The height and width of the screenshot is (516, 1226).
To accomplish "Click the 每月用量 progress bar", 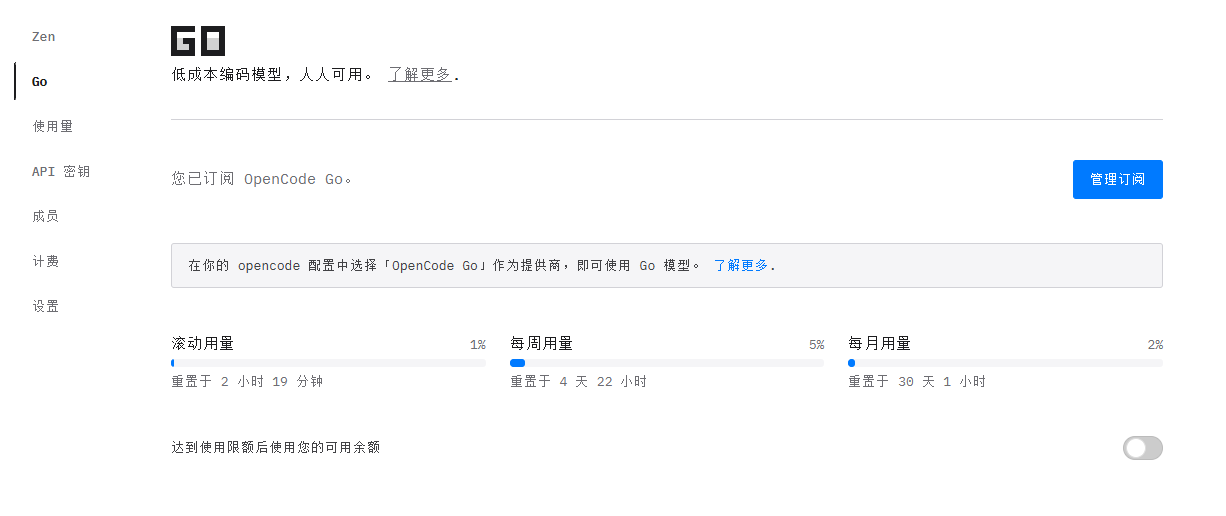I will coord(1005,363).
